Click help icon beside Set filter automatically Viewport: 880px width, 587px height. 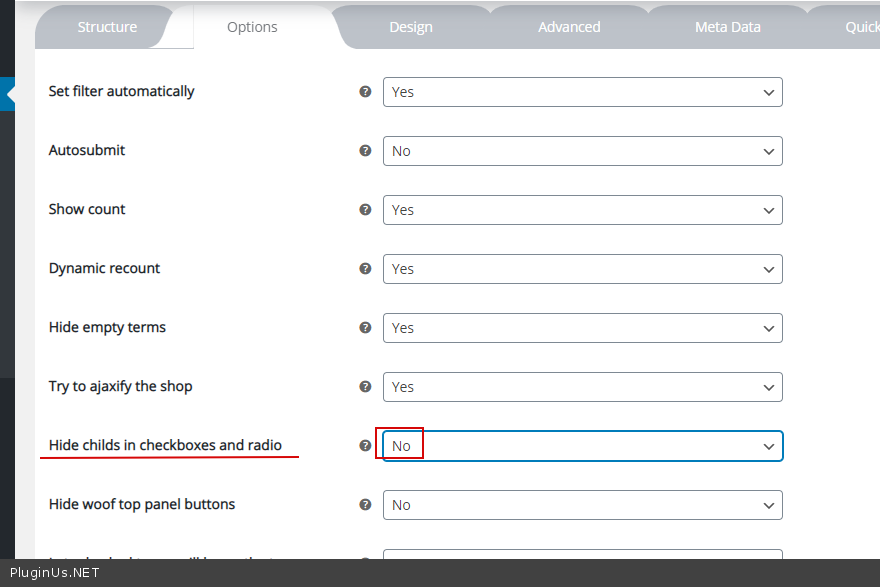[365, 91]
